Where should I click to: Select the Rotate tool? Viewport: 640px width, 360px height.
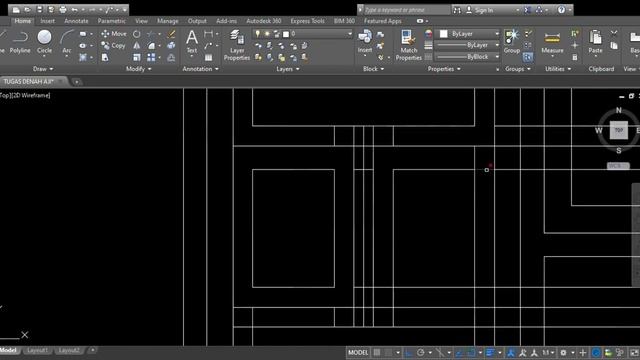(137, 34)
